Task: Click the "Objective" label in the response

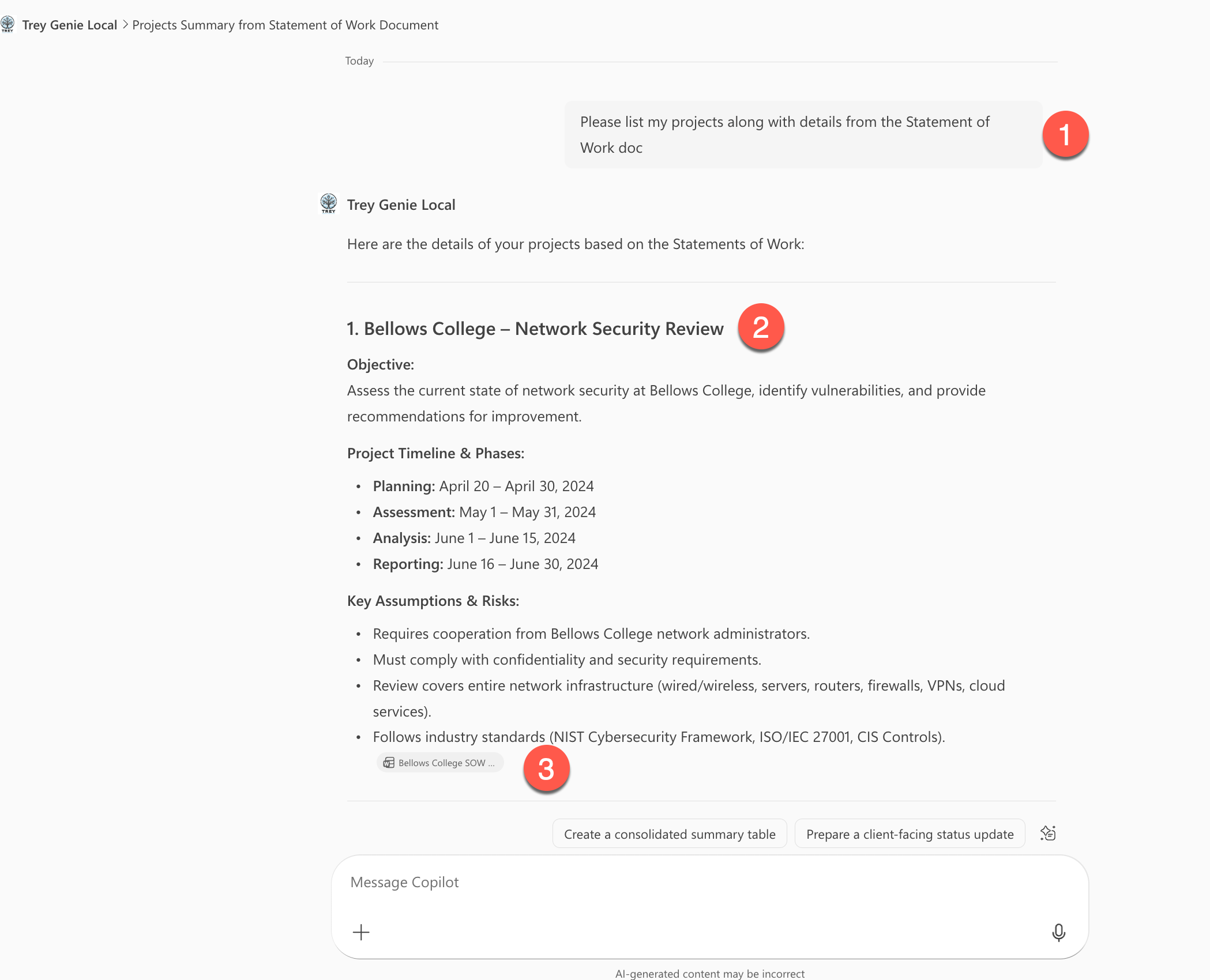Action: [x=380, y=364]
